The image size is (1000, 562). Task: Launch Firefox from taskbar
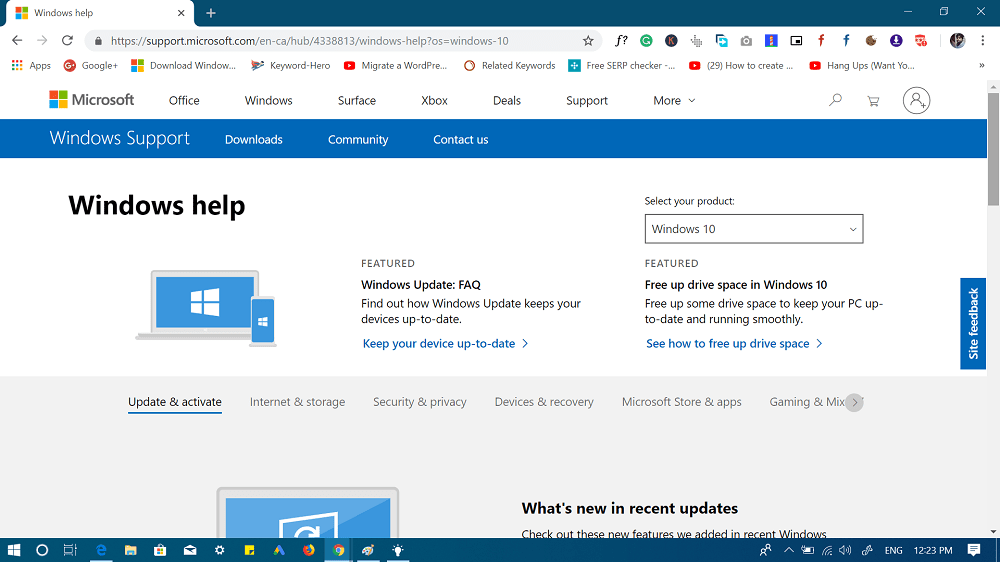[309, 550]
